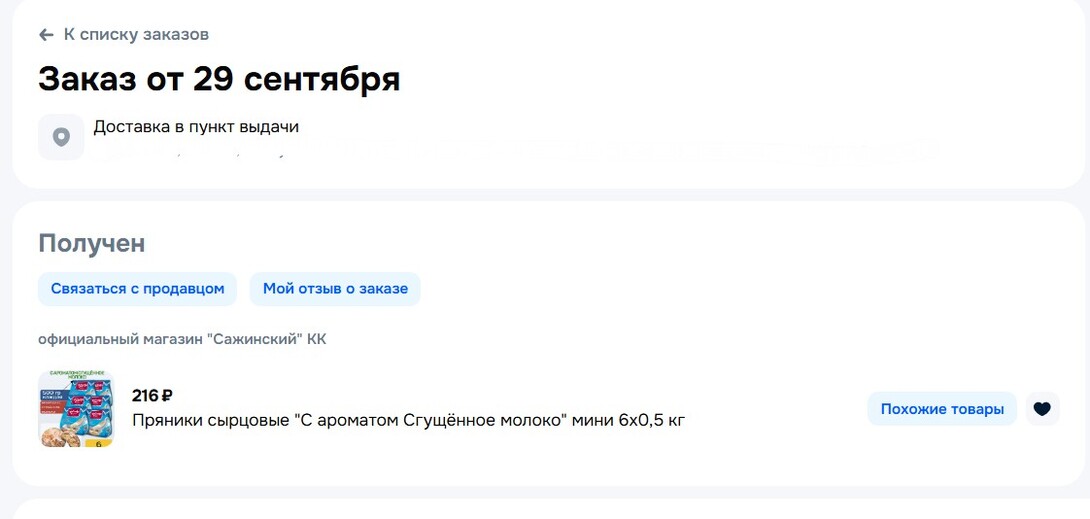
Task: Click the partially visible card at the bottom
Action: pos(545,509)
